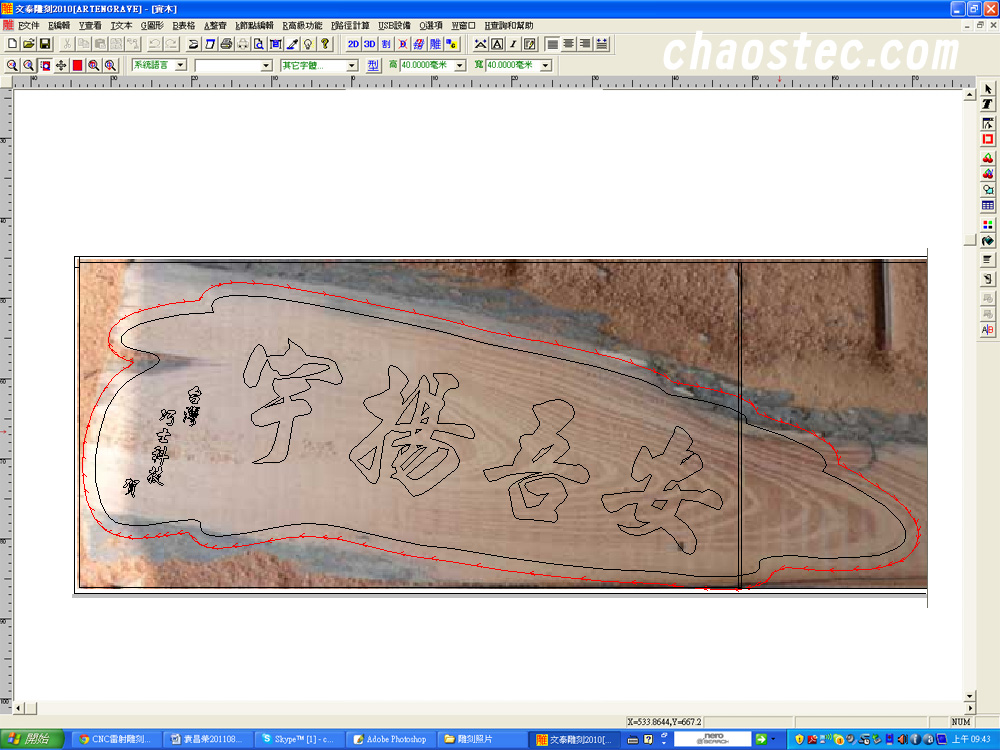The image size is (1000, 750).
Task: Open the P路徑計算 menu
Action: (350, 26)
